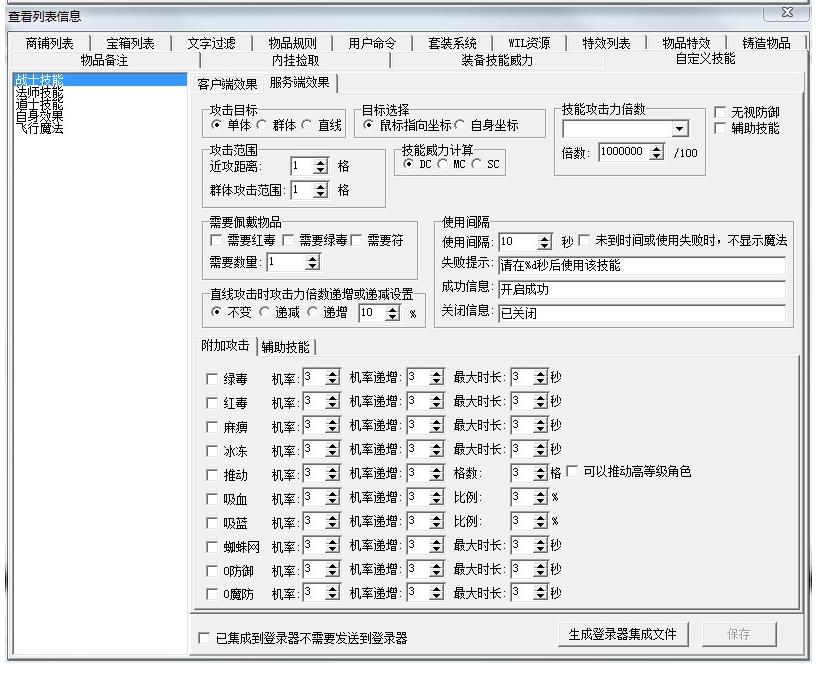
Task: Open the 技能攻击力倍数 dropdown
Action: tap(680, 128)
